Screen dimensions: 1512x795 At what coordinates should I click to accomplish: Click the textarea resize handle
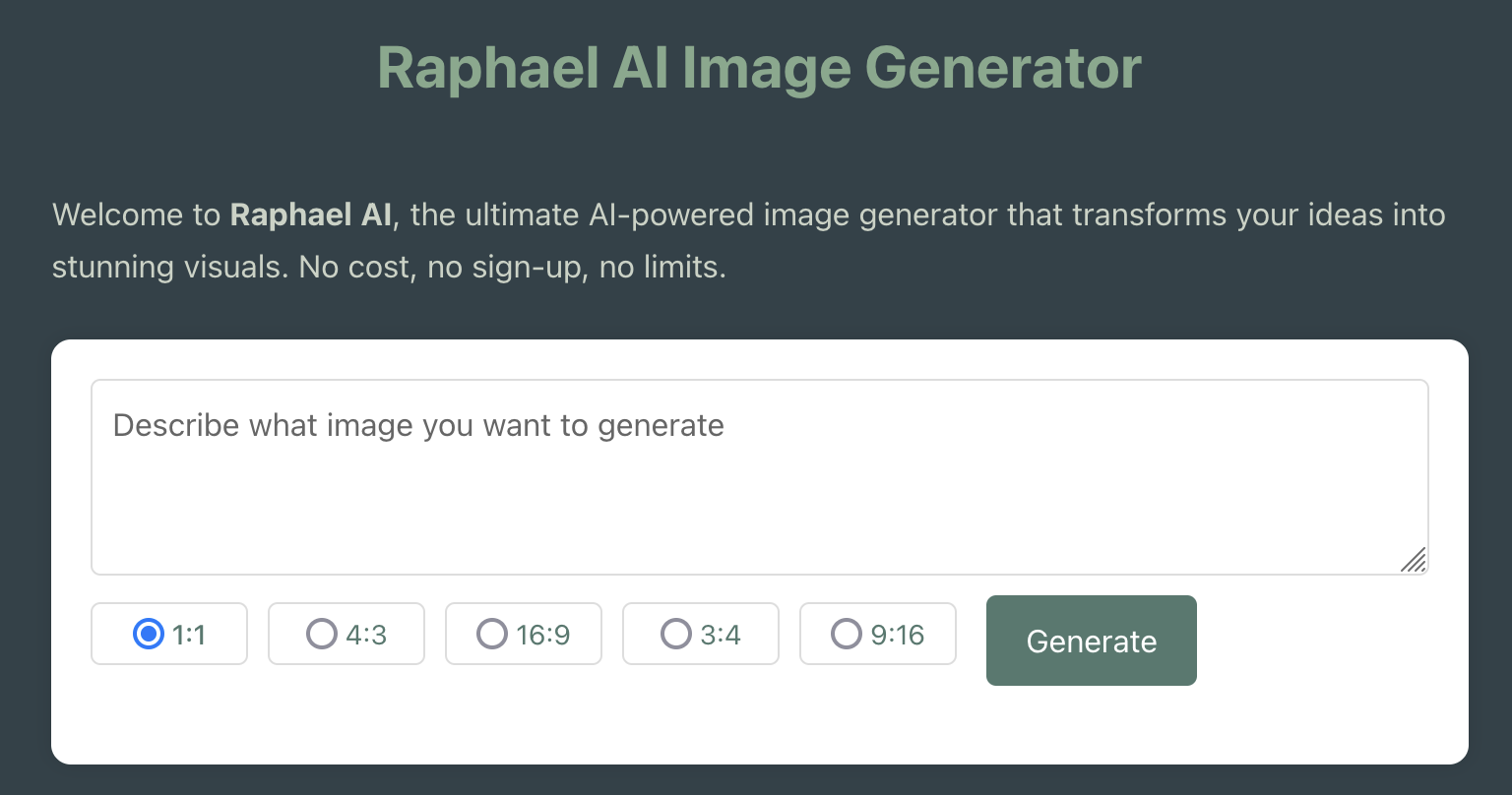1416,561
